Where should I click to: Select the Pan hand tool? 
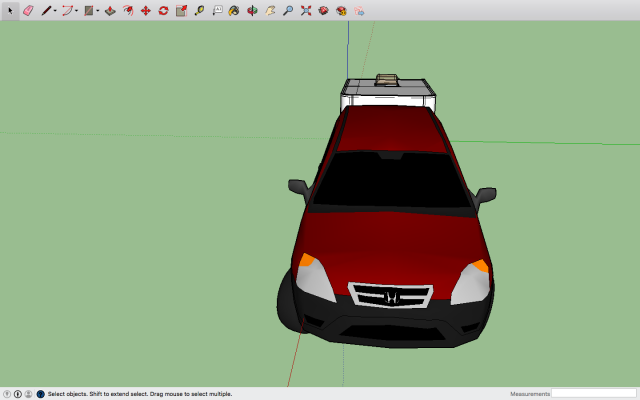coord(270,11)
